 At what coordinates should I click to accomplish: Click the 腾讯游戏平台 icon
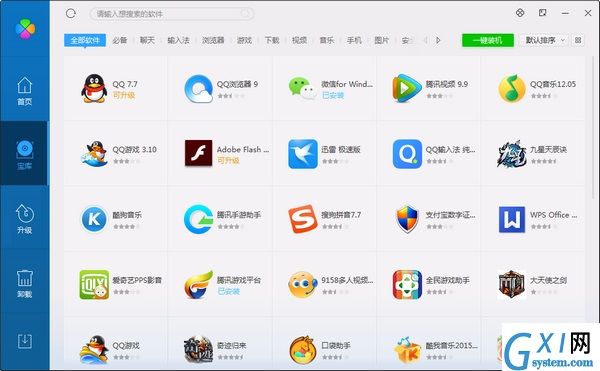(x=198, y=285)
